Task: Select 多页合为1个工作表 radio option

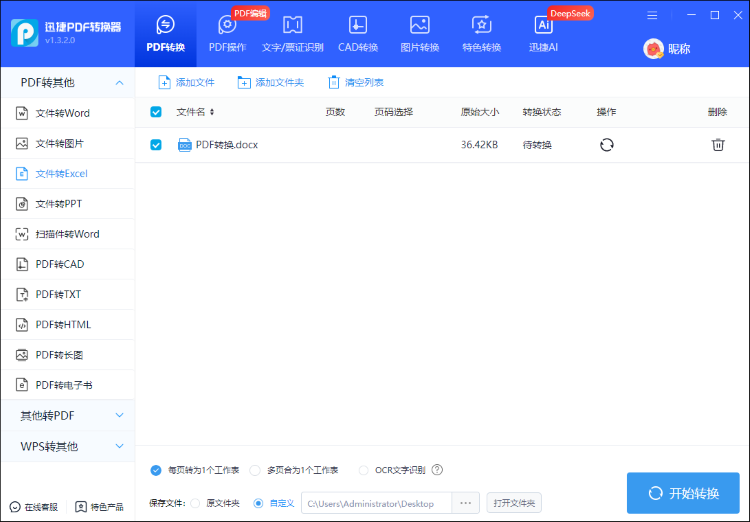Action: (256, 470)
